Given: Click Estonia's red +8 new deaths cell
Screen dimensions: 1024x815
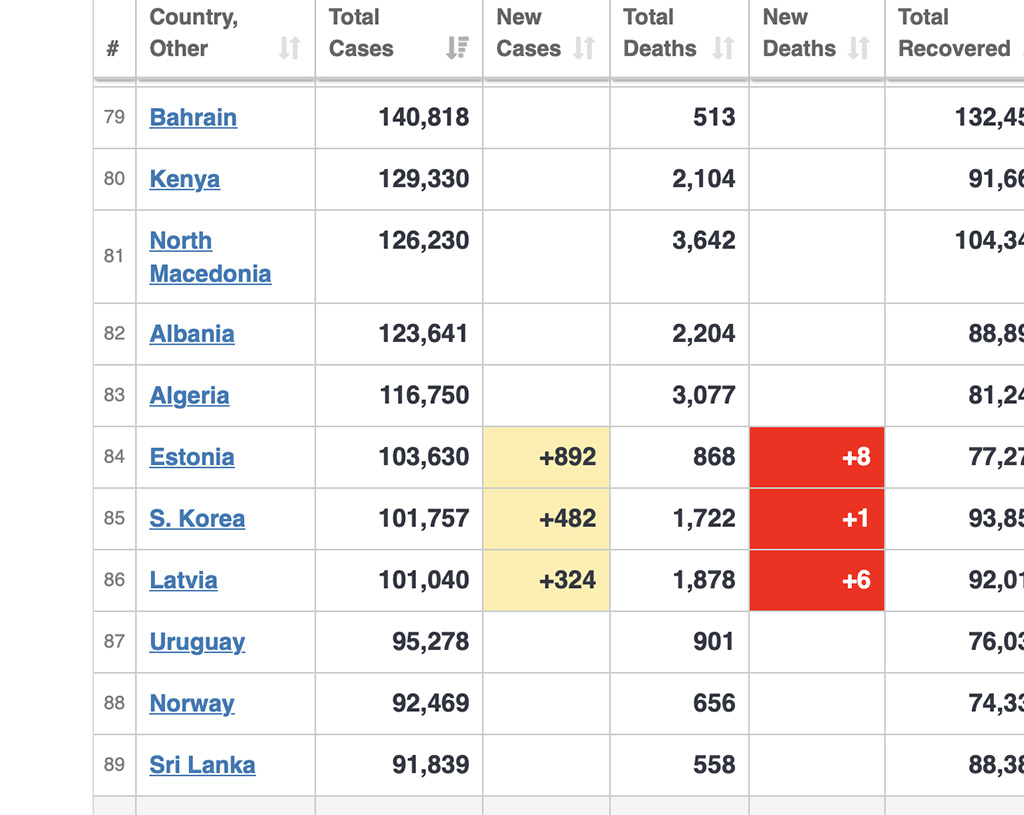Looking at the screenshot, I should (x=817, y=457).
